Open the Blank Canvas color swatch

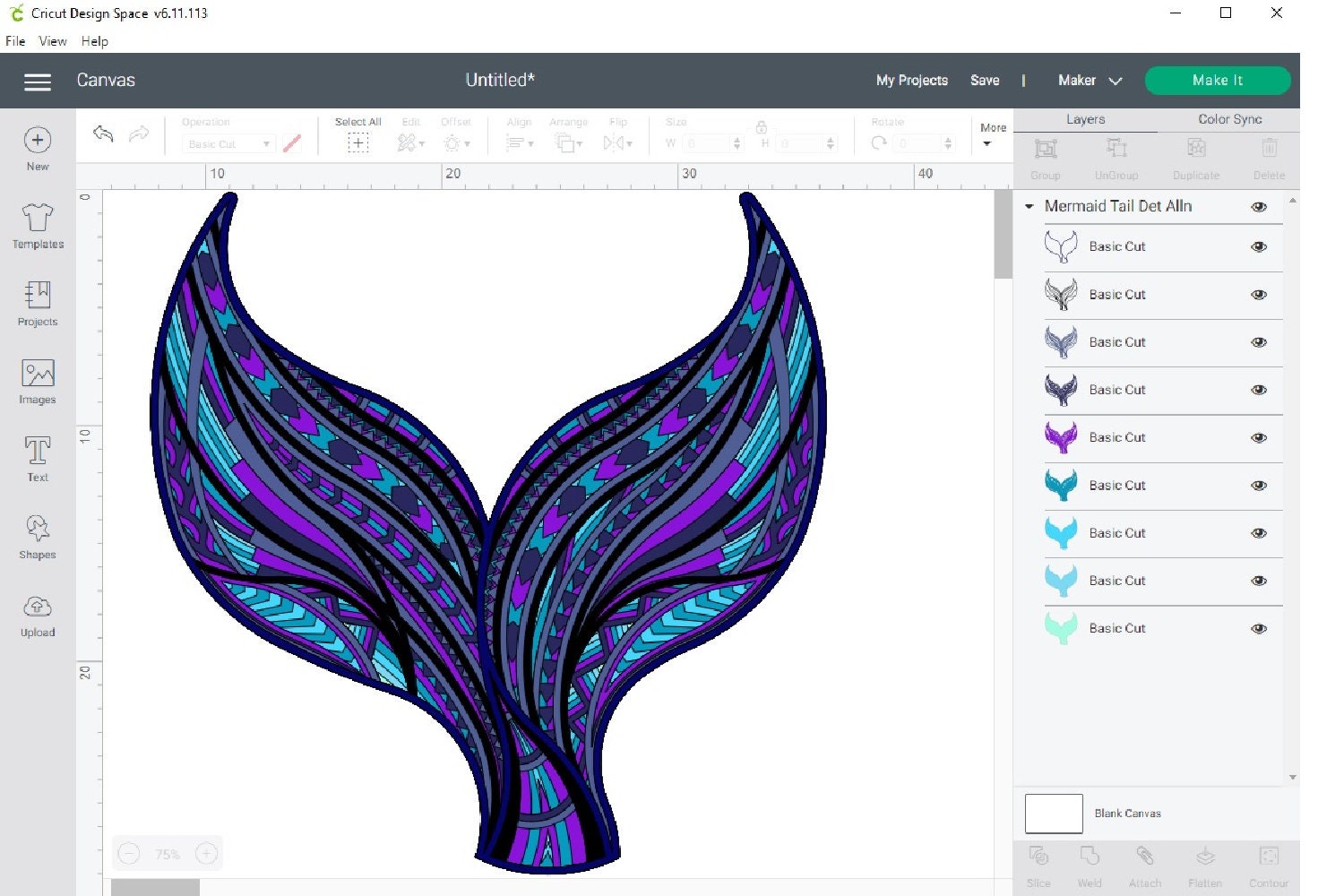[1053, 813]
